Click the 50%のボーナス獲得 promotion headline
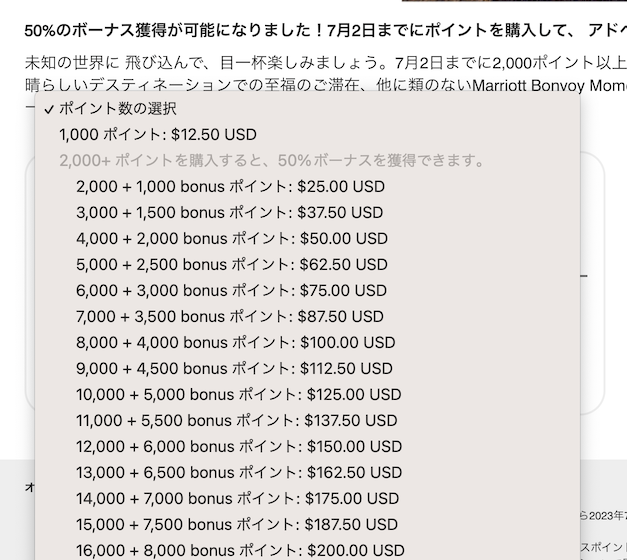Image resolution: width=627 pixels, height=560 pixels. tap(325, 30)
